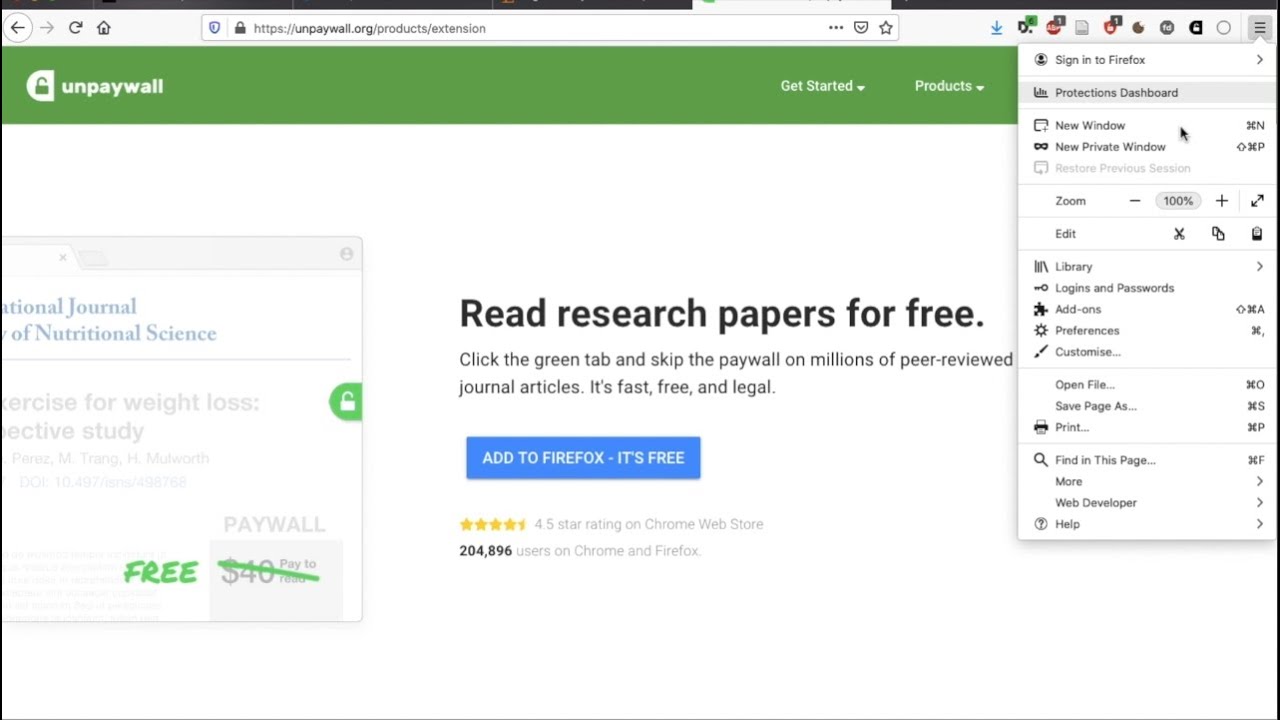This screenshot has height=720, width=1280.
Task: Expand Sign in to Firefox submenu
Action: [x=1147, y=60]
